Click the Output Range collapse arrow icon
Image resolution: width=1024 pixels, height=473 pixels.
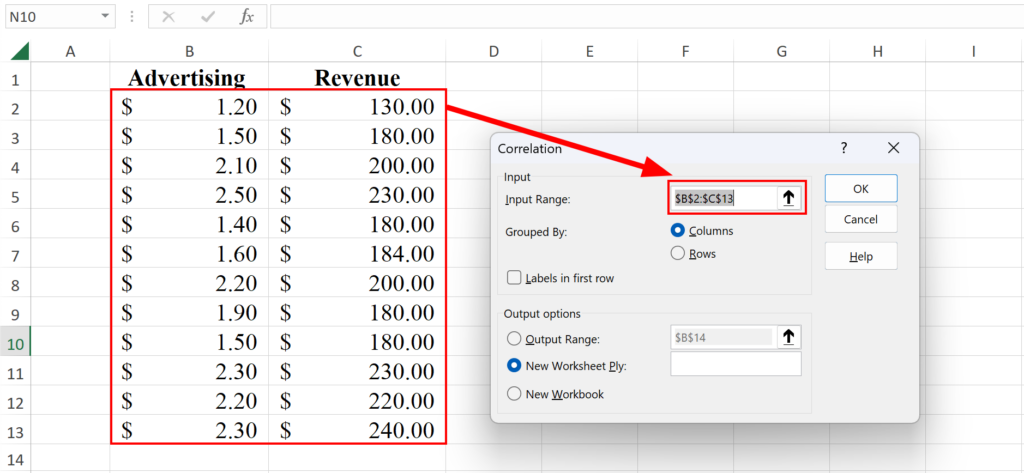click(788, 338)
